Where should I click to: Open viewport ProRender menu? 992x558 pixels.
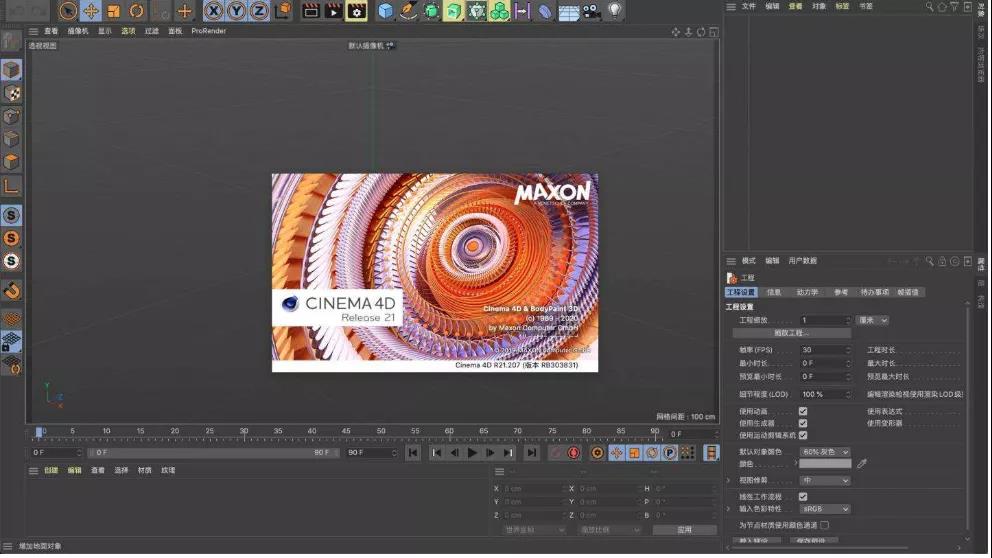pos(209,31)
